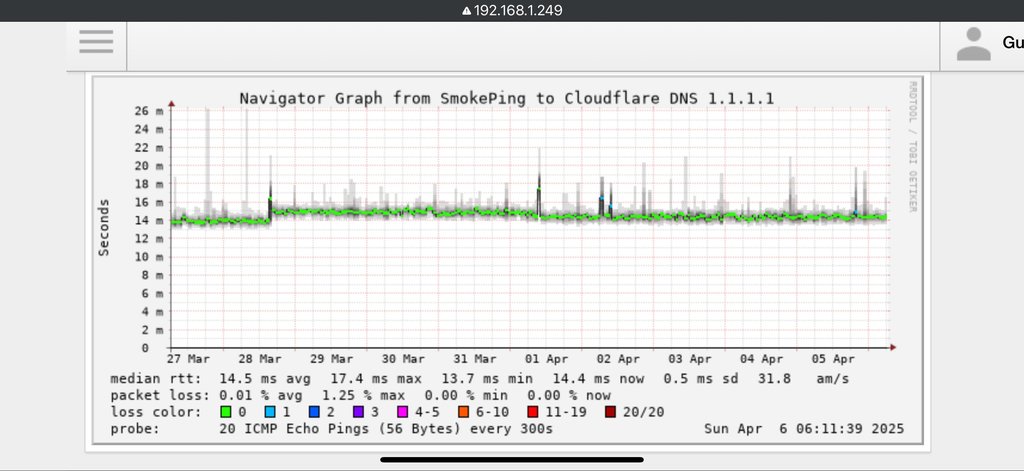Click the '05 Apr' x-axis label
The image size is (1024, 471).
click(x=833, y=359)
